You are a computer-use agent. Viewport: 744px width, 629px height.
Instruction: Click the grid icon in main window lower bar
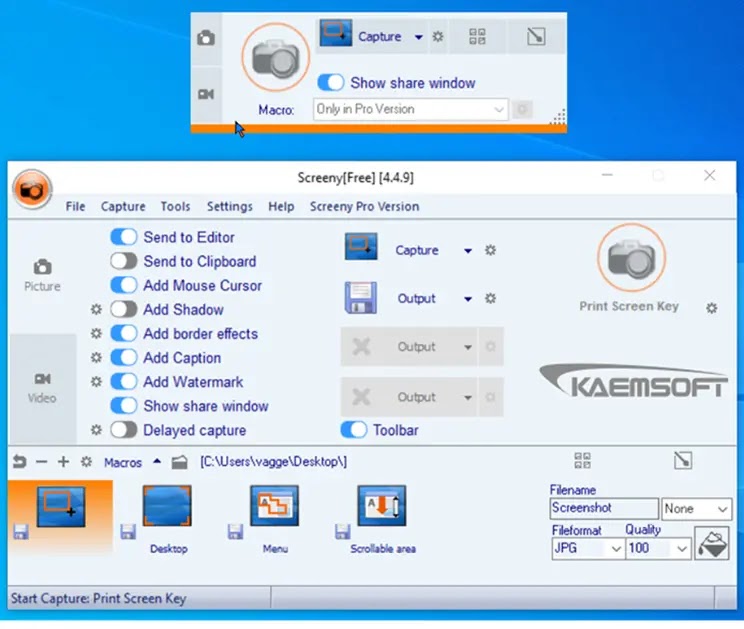point(583,460)
